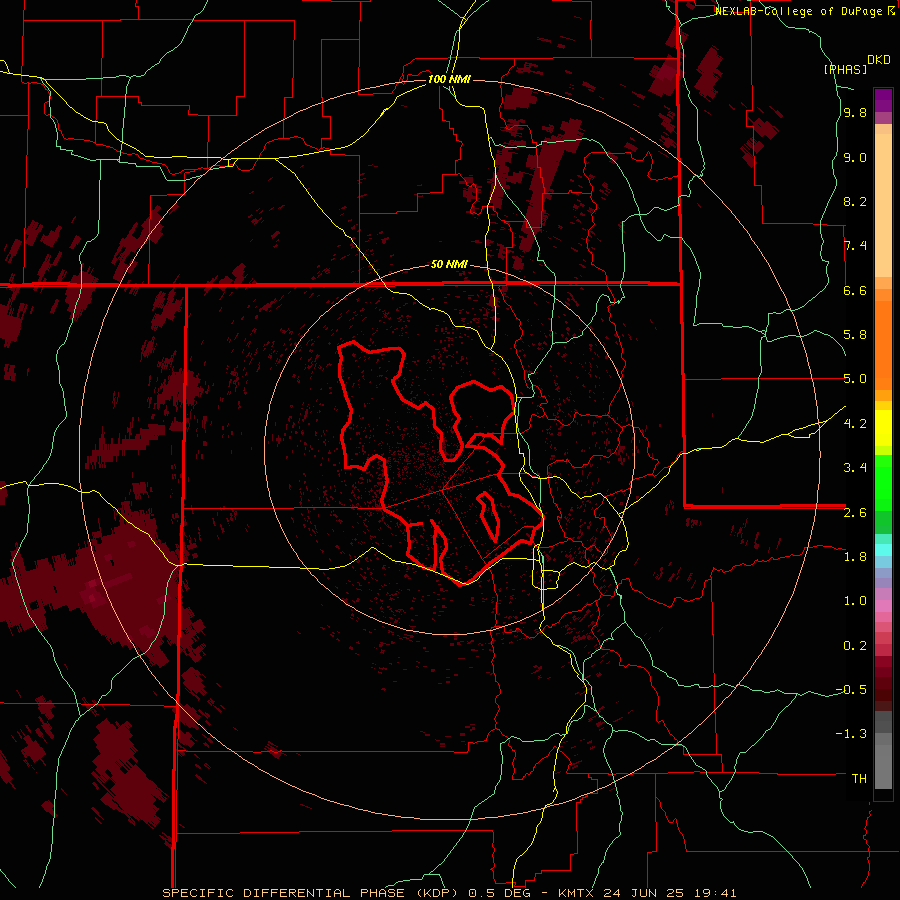Click the 0.2 value on the scale

click(x=855, y=646)
